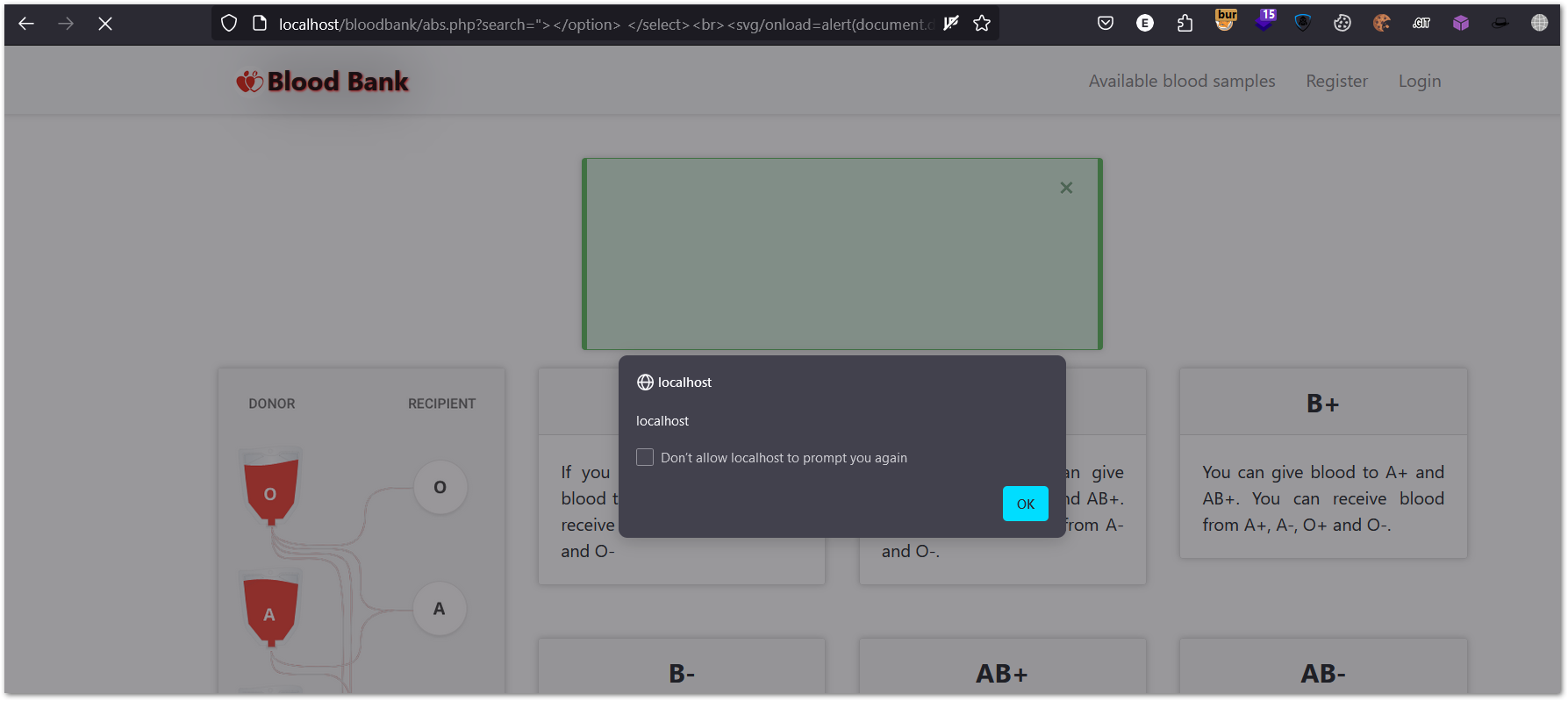This screenshot has width=1568, height=701.
Task: Open the brown cookie extension
Action: coord(1382,24)
